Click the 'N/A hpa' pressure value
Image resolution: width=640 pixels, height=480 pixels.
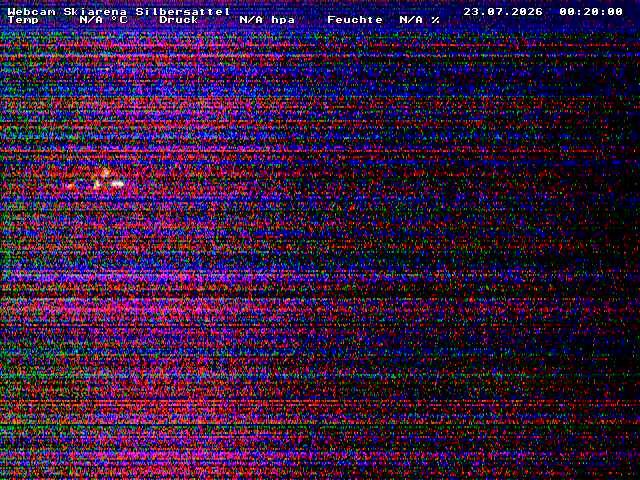267,20
